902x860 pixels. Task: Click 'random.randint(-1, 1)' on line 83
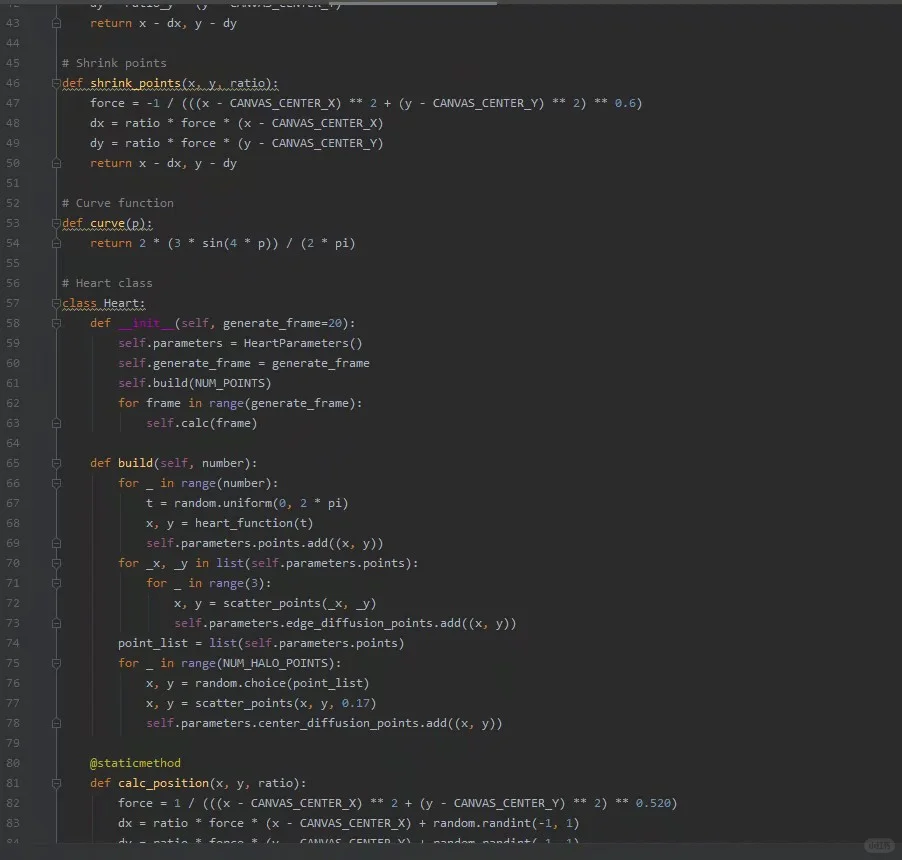[x=506, y=823]
